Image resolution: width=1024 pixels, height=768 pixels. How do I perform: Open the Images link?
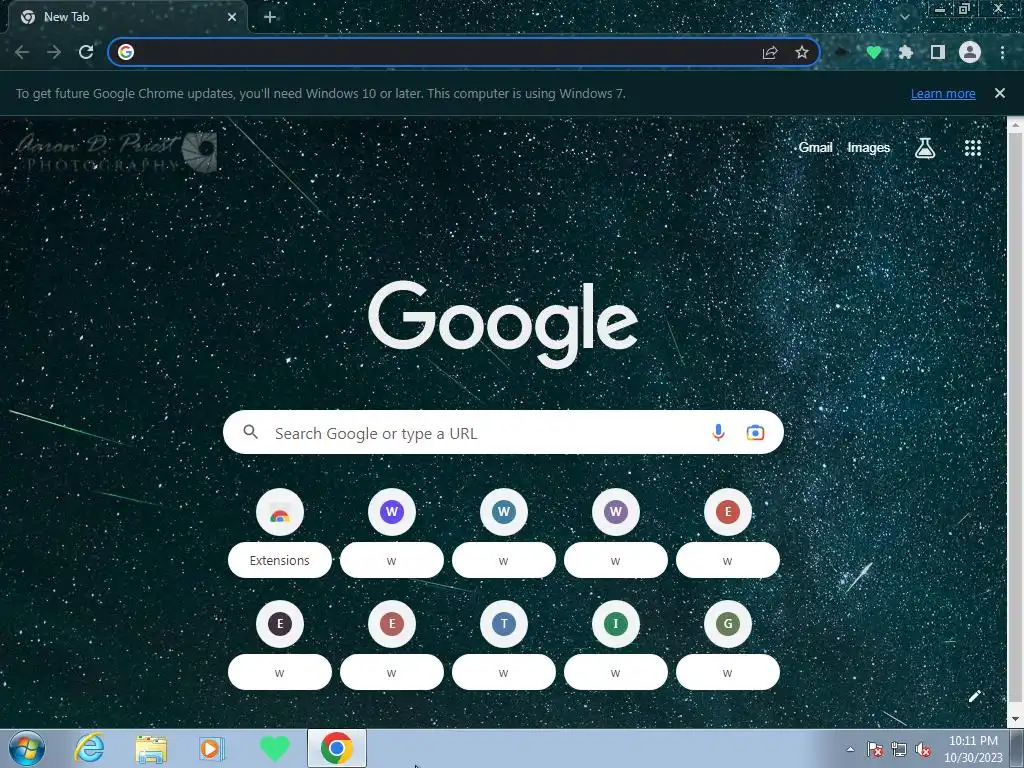869,148
